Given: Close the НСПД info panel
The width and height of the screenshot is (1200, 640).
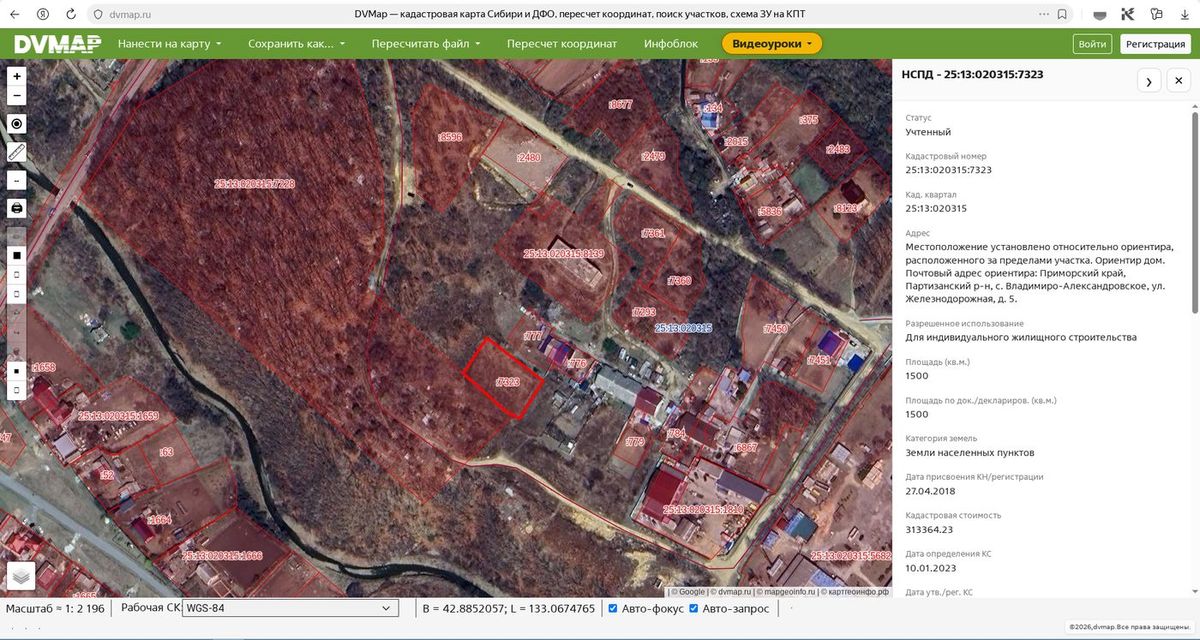Looking at the screenshot, I should point(1179,81).
